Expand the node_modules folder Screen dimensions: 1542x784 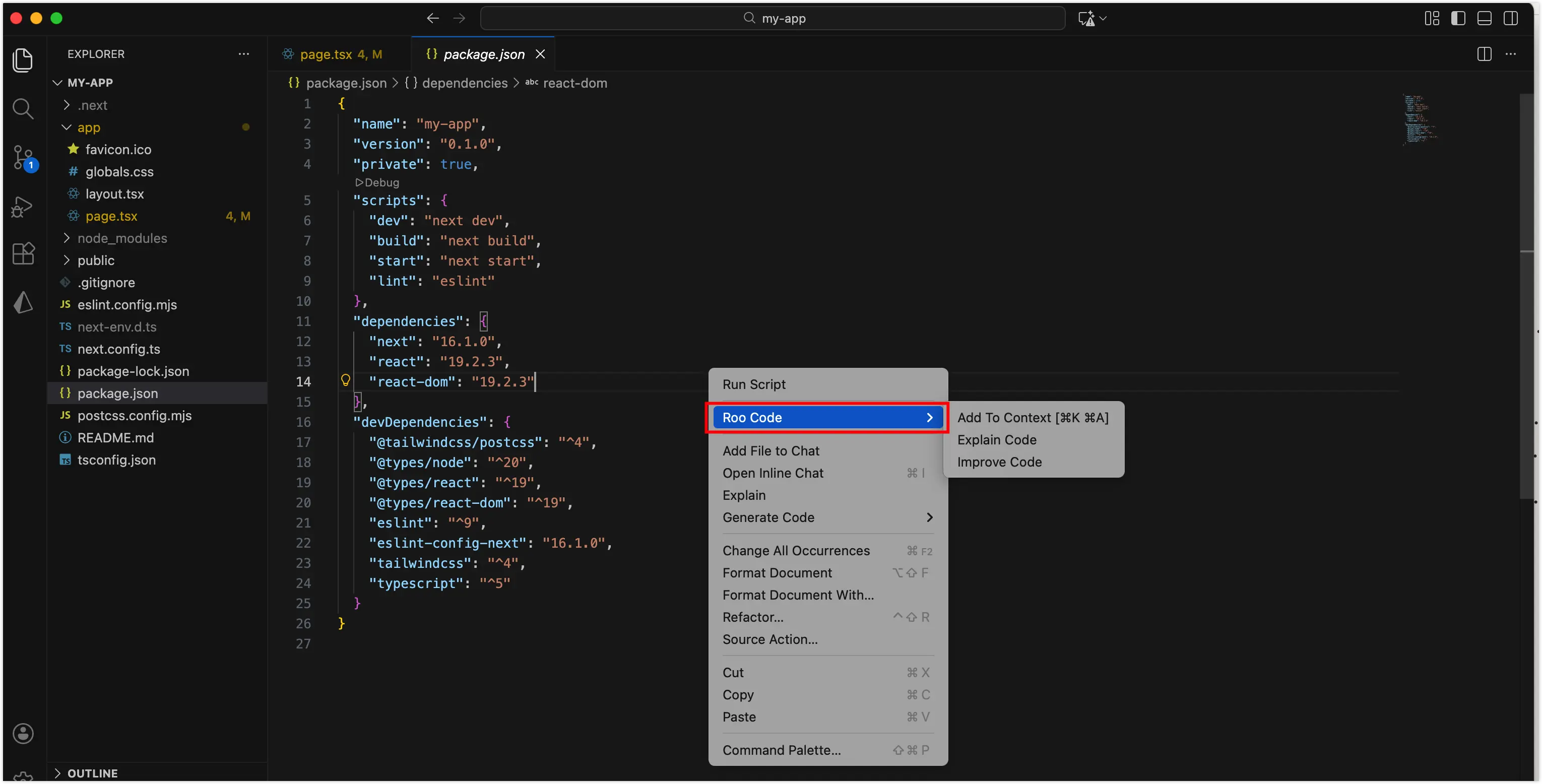click(122, 238)
